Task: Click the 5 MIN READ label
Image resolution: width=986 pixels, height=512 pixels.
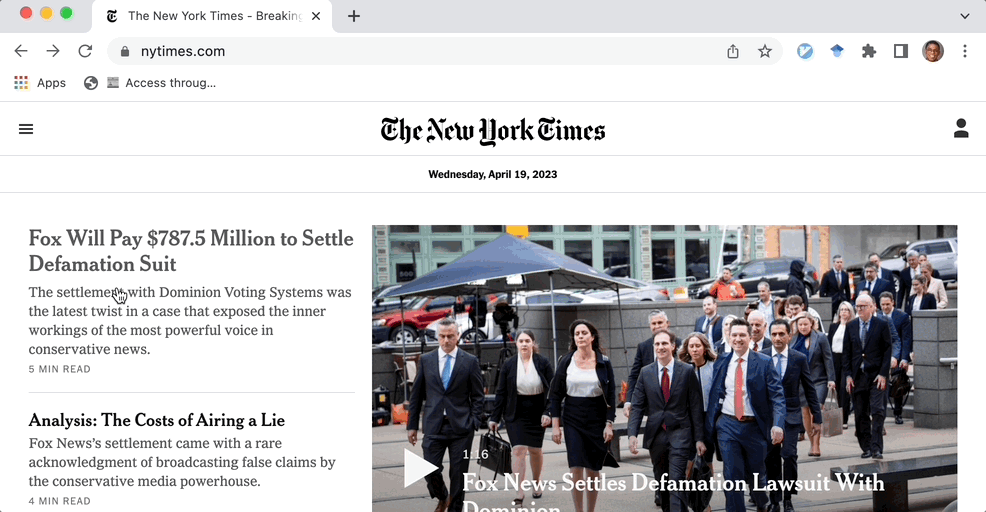Action: pyautogui.click(x=60, y=369)
